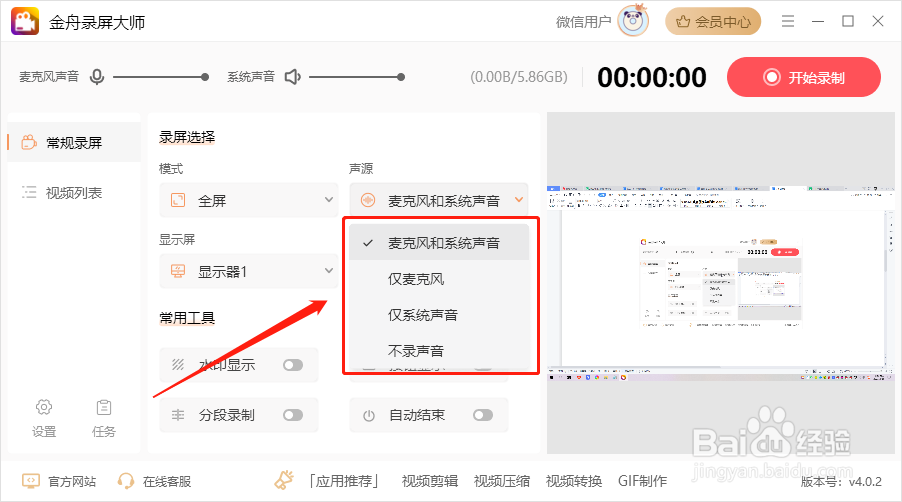Open the GIF制作 app link
Screen dimensions: 902x502
(643, 481)
